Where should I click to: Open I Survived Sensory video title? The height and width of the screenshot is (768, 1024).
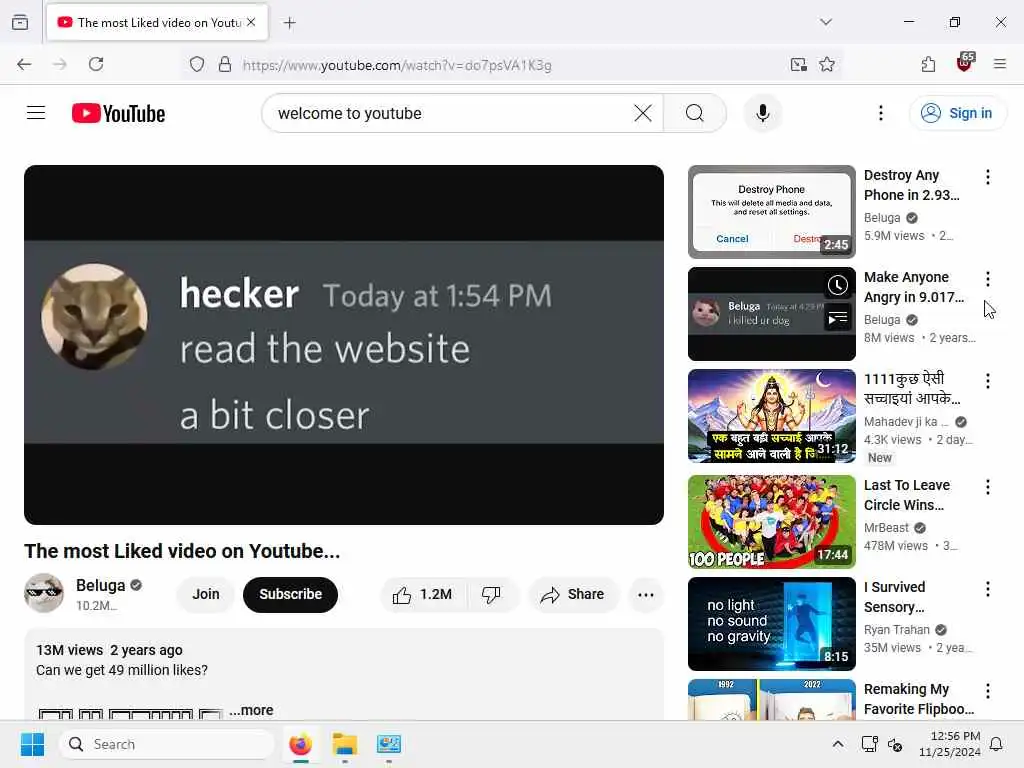(x=895, y=597)
